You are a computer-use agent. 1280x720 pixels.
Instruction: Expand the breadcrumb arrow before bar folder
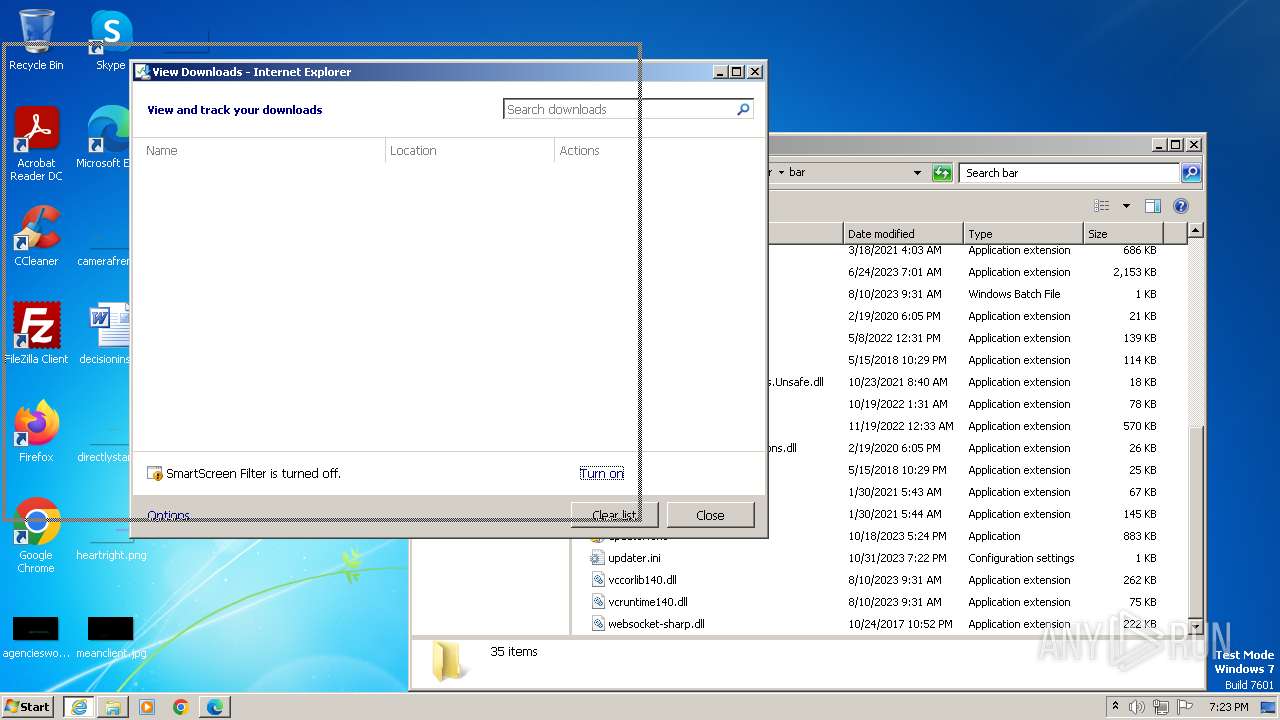782,173
